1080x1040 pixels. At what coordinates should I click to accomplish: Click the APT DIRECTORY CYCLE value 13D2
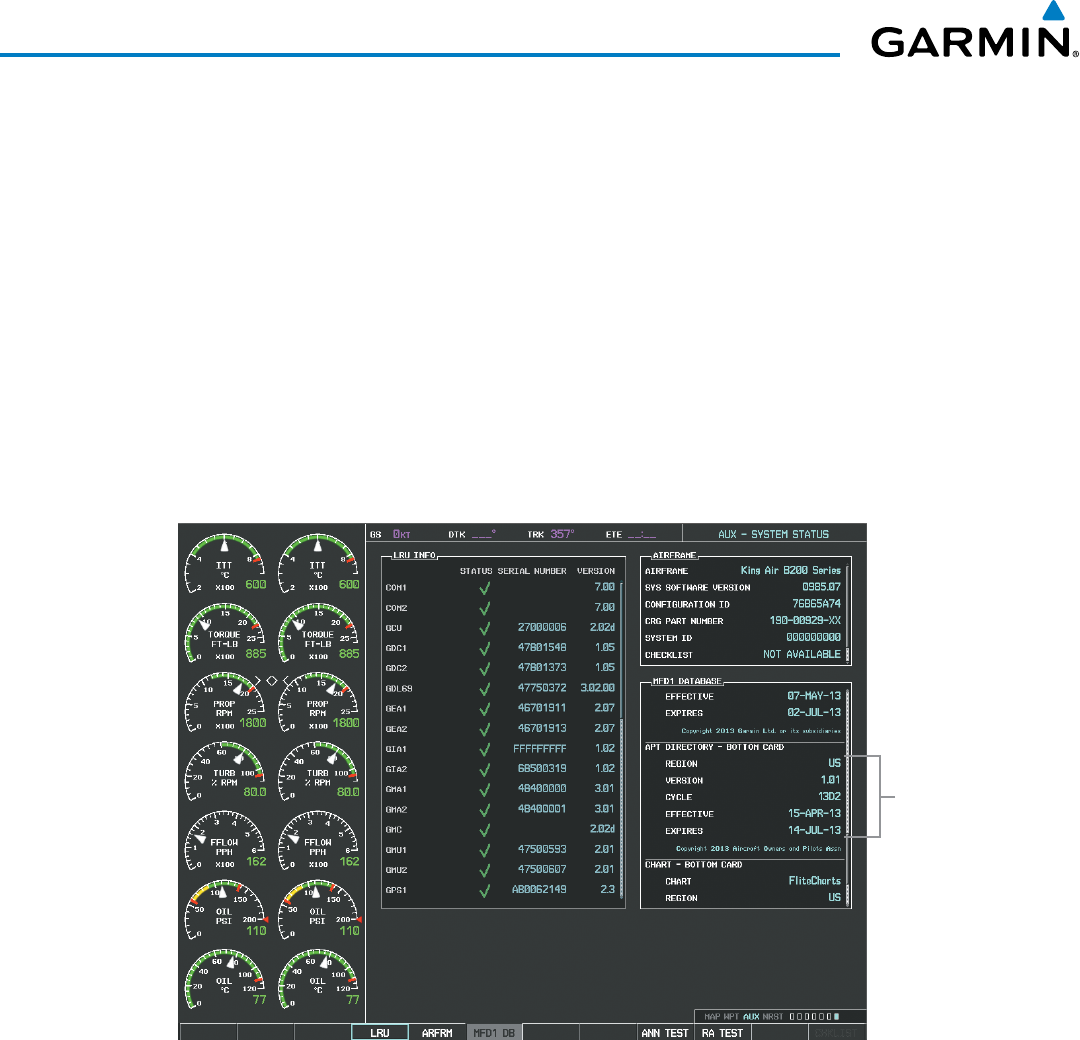point(829,797)
